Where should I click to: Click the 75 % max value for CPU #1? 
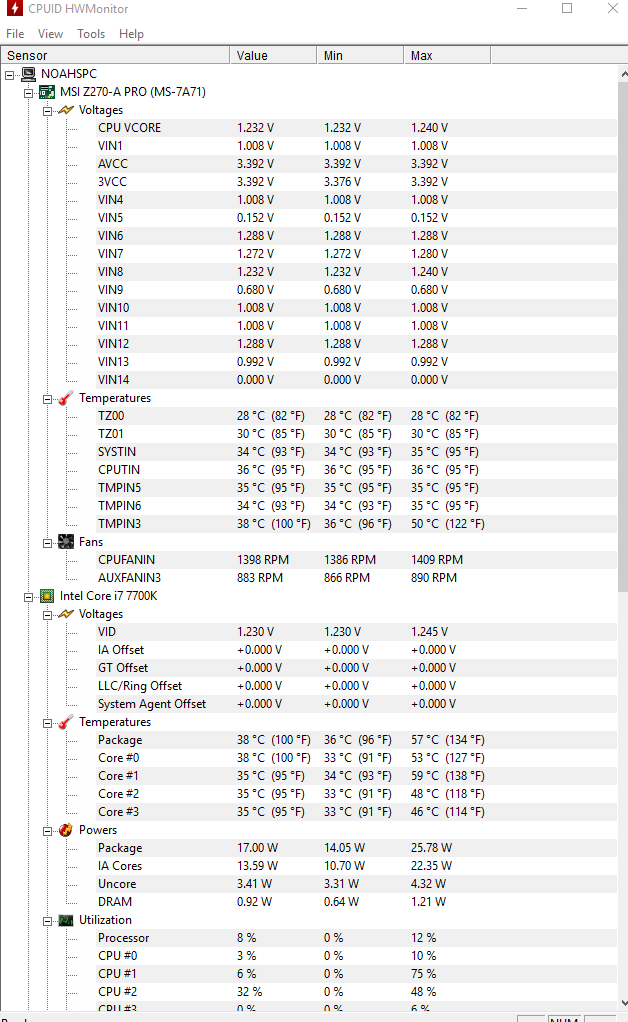(423, 974)
